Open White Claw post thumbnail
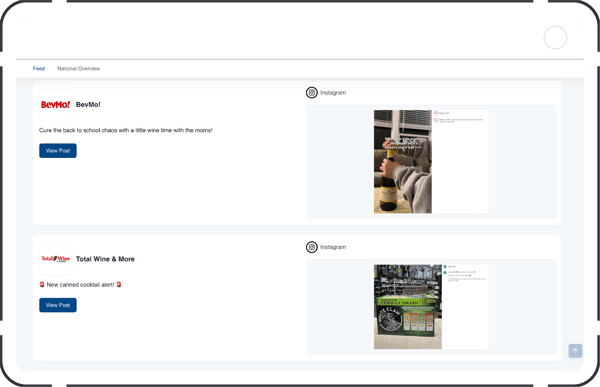Screen dimensions: 600x387 click(x=431, y=307)
